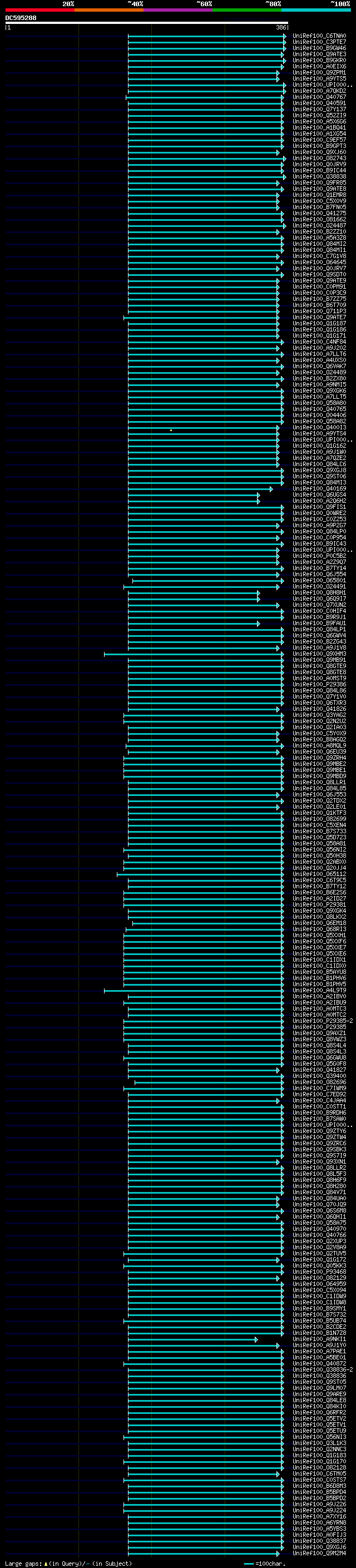Select the UniRef100_Q38836-2 entry

(x=323, y=1369)
